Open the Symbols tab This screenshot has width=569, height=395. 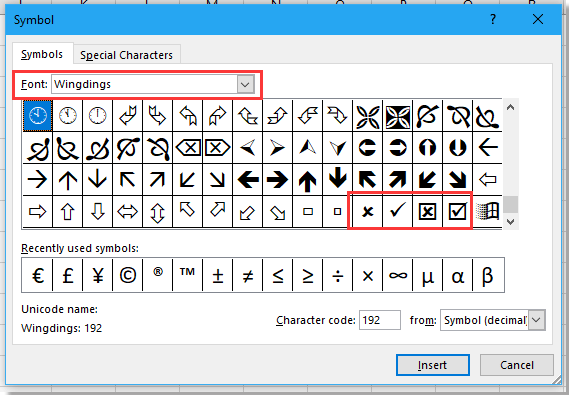(x=42, y=54)
